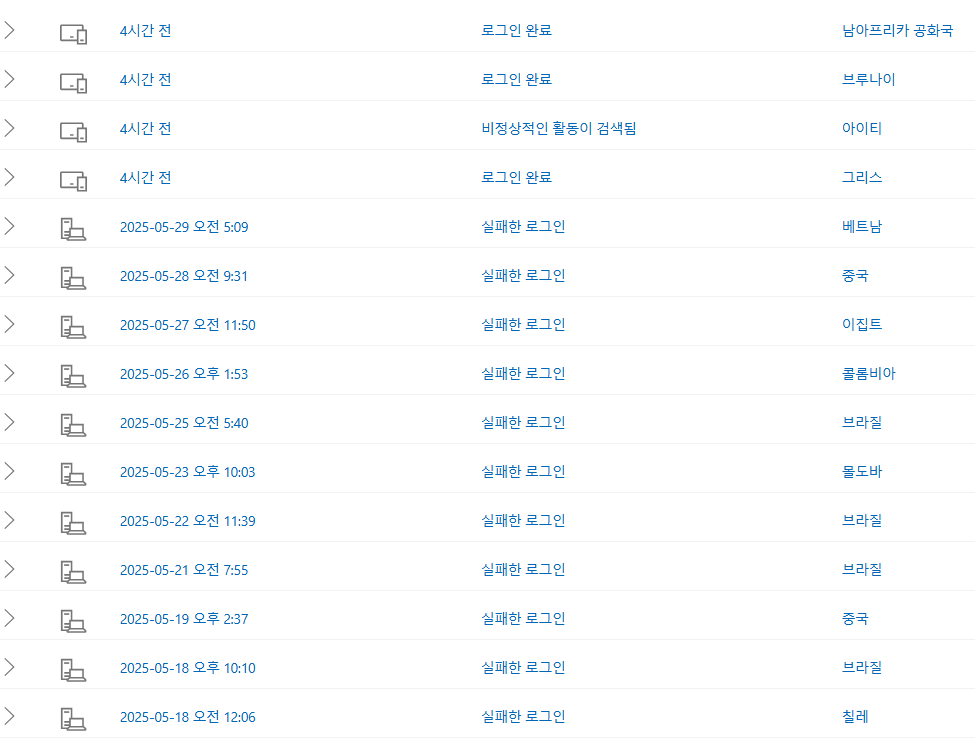Click computer icon for 베트남 failed login

click(73, 229)
